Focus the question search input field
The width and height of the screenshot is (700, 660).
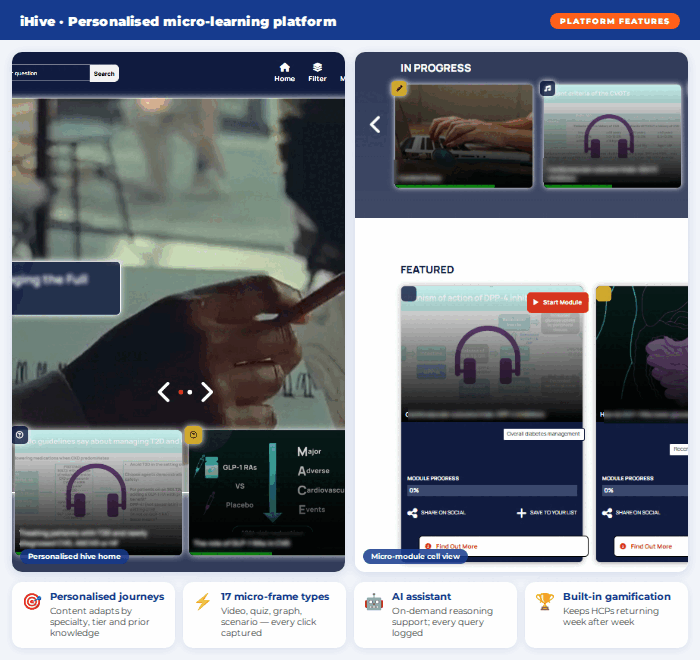pyautogui.click(x=51, y=73)
